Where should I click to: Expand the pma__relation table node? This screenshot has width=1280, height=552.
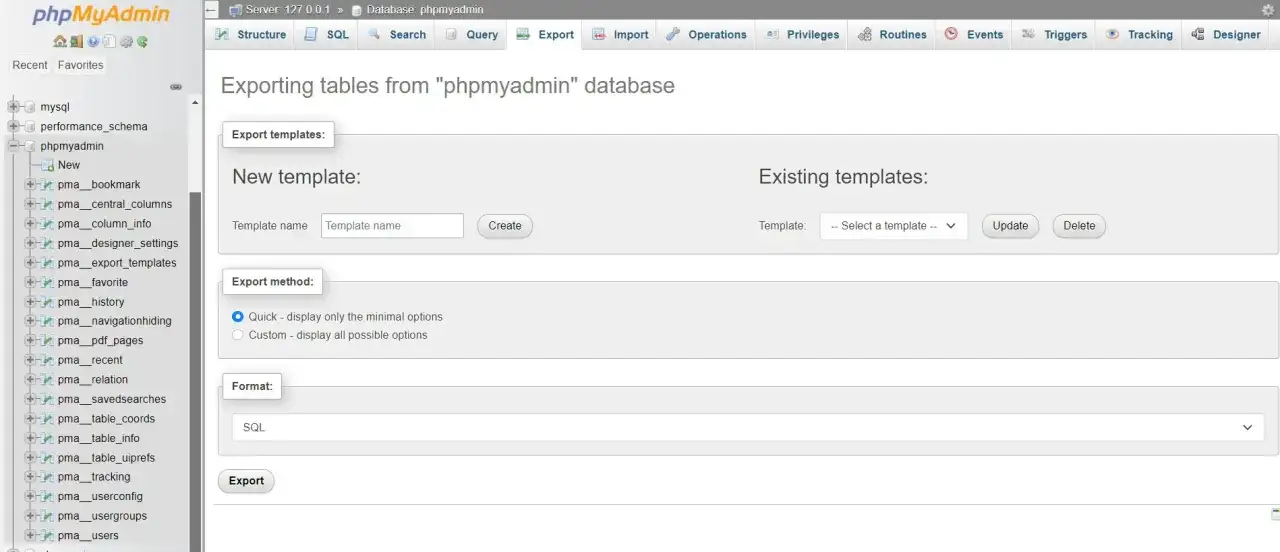(30, 380)
